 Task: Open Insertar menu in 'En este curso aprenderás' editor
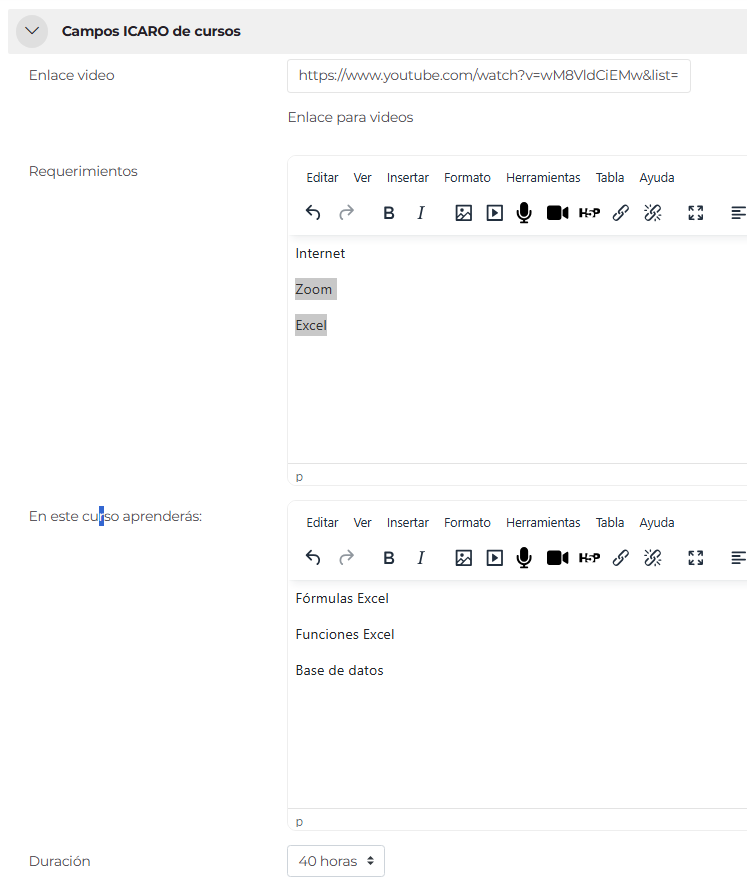407,523
